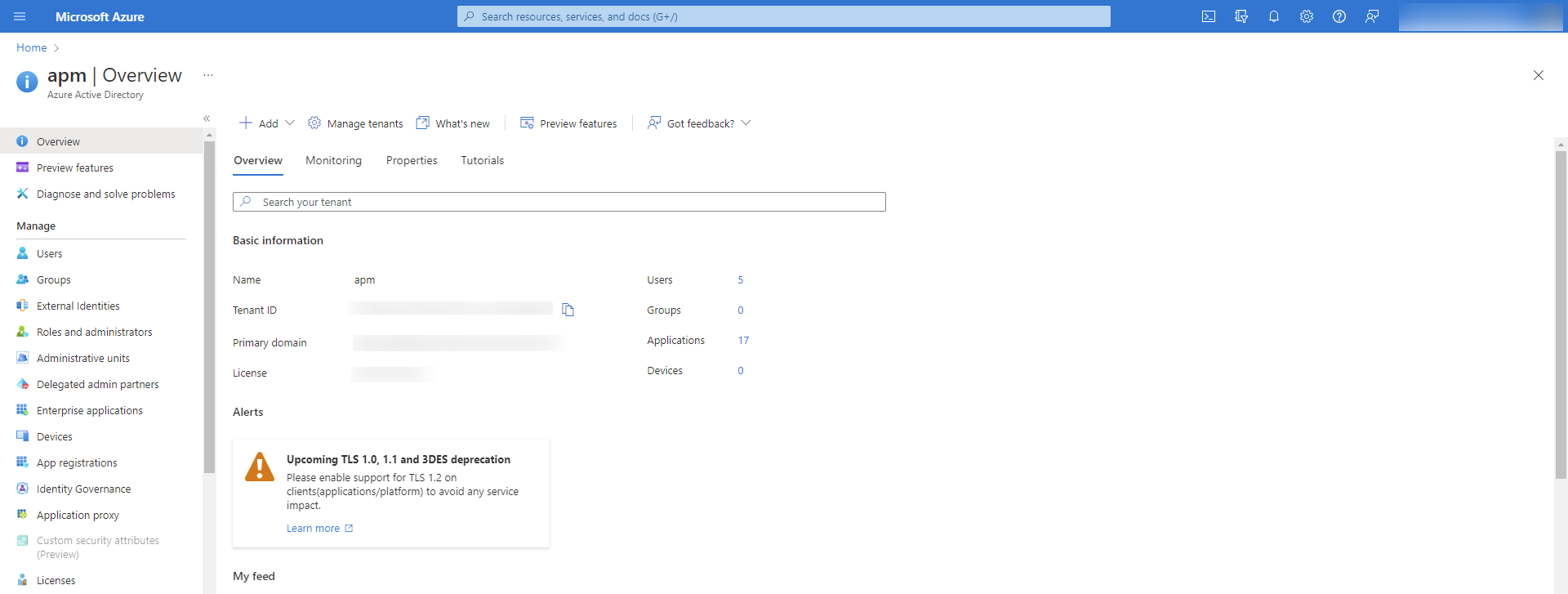Collapse the left sidebar menu

(x=207, y=118)
